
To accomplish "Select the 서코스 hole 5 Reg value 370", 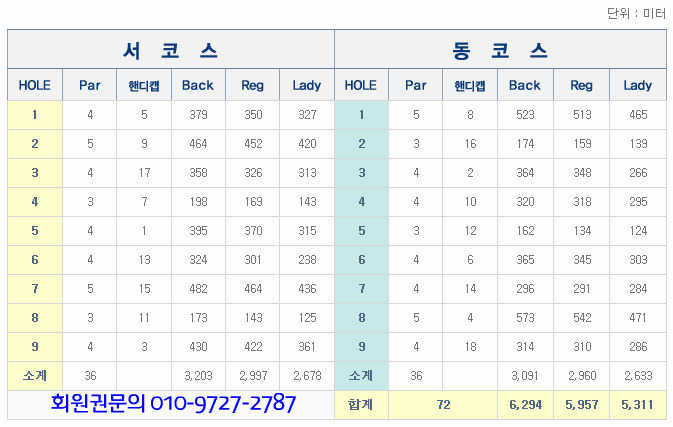I will point(253,231).
